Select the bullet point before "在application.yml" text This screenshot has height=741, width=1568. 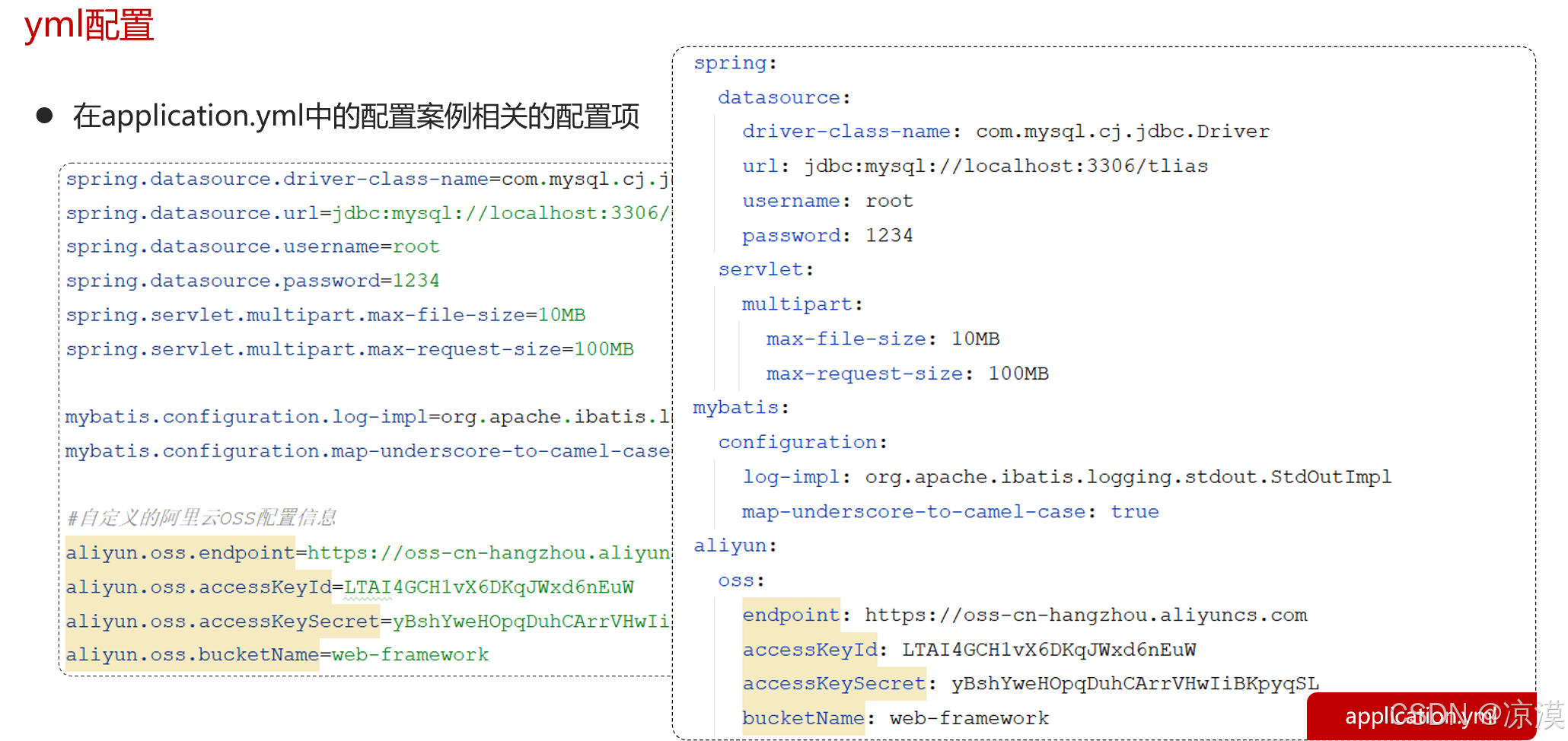click(x=46, y=114)
